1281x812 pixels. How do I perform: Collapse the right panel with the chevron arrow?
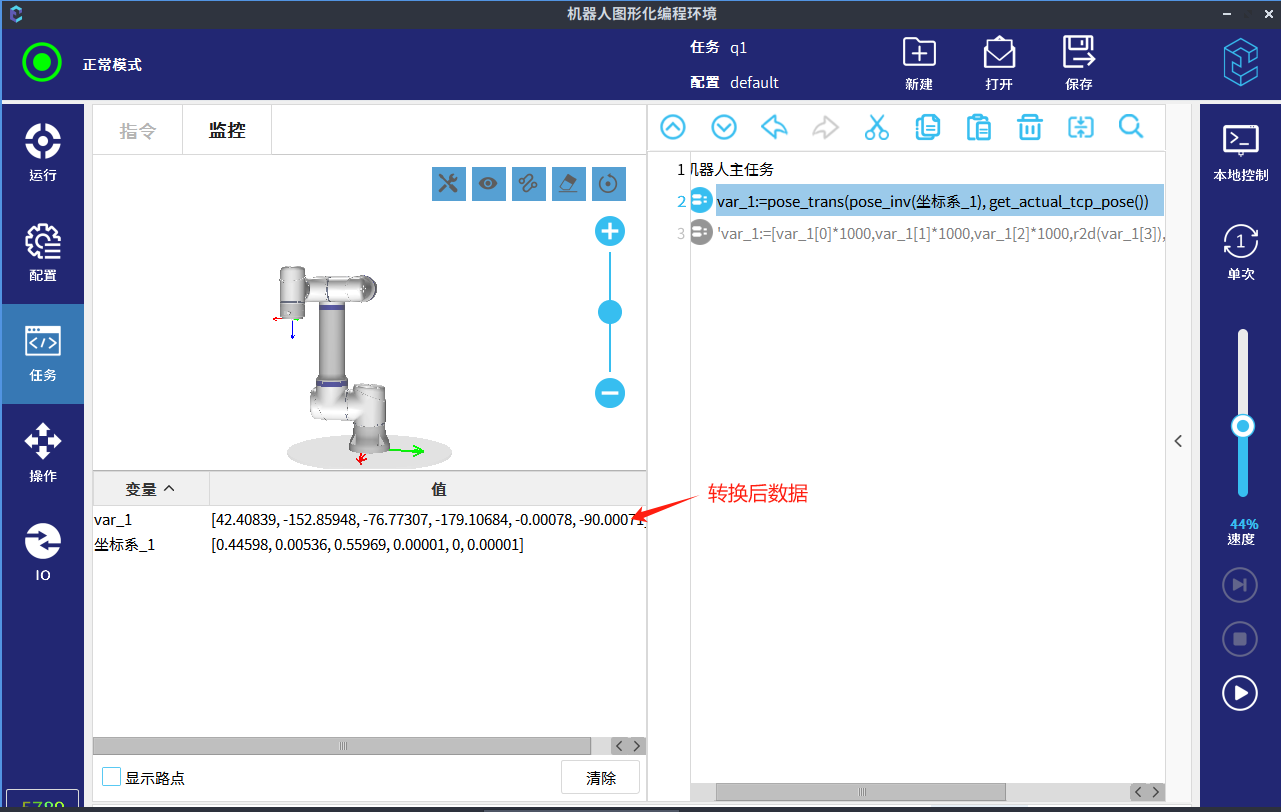[1178, 440]
